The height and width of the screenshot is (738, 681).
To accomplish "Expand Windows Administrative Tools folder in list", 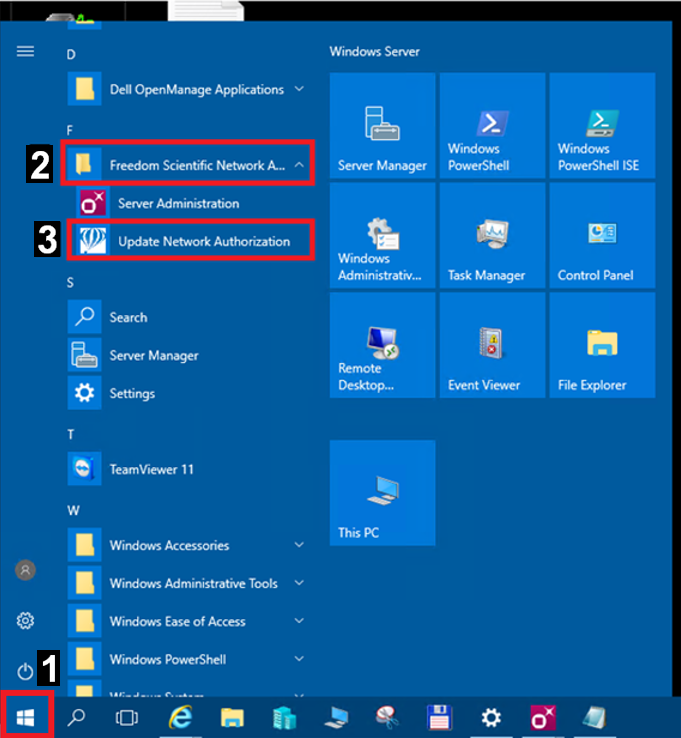I will [187, 583].
